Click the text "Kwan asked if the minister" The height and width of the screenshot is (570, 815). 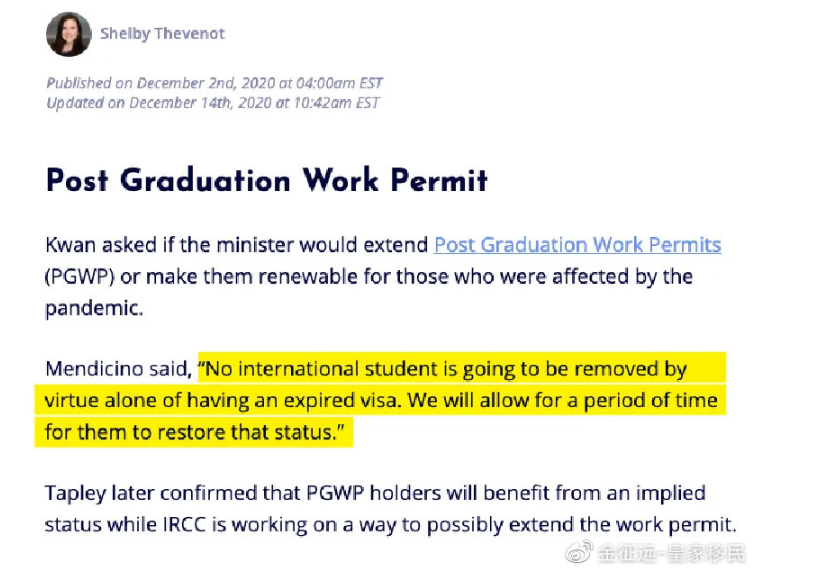pyautogui.click(x=170, y=245)
